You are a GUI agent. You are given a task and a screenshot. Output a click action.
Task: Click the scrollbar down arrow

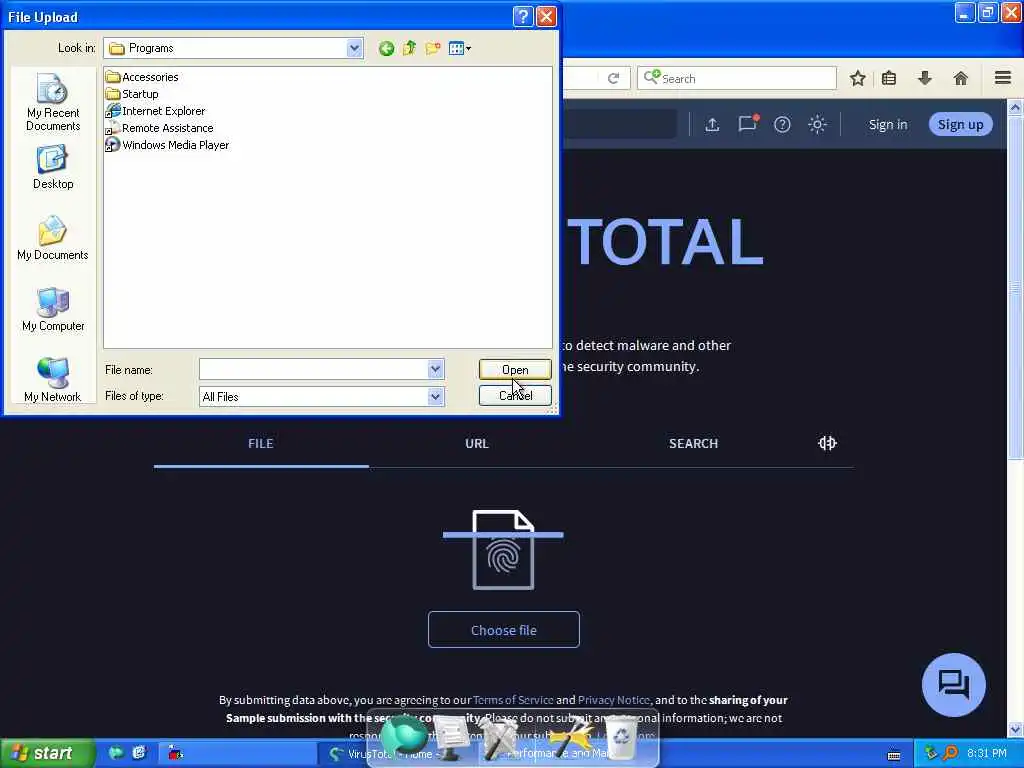(x=1016, y=729)
